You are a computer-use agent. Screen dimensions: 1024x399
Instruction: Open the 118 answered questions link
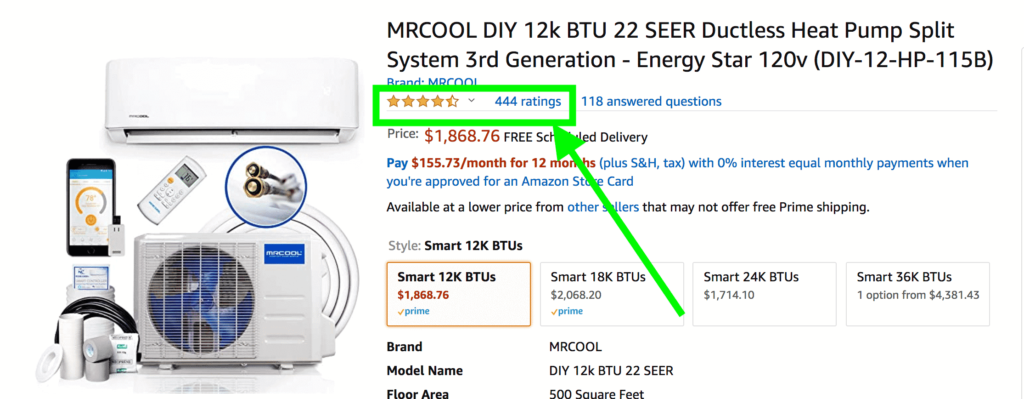tap(651, 101)
